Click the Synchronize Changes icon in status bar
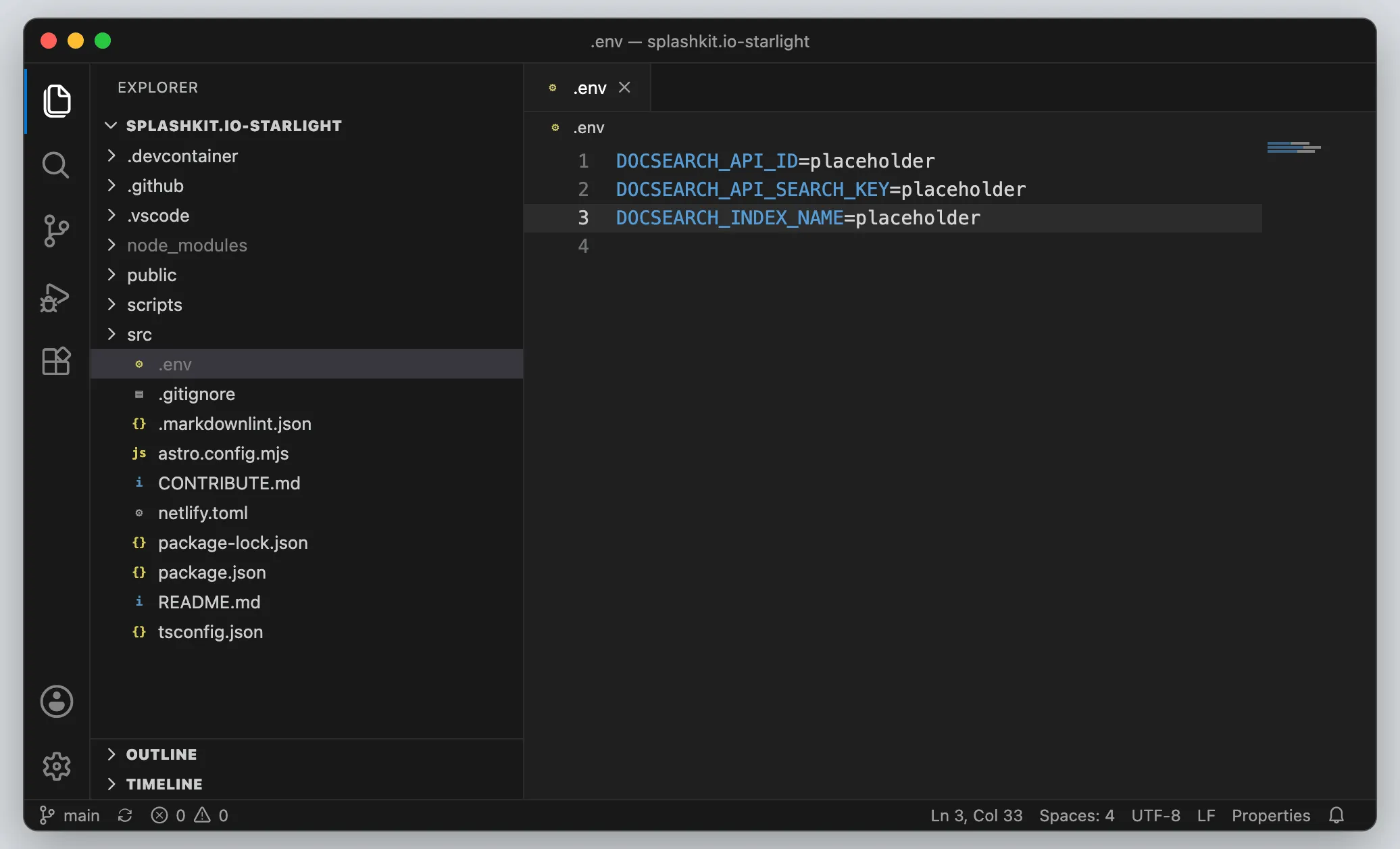The height and width of the screenshot is (849, 1400). [x=125, y=815]
